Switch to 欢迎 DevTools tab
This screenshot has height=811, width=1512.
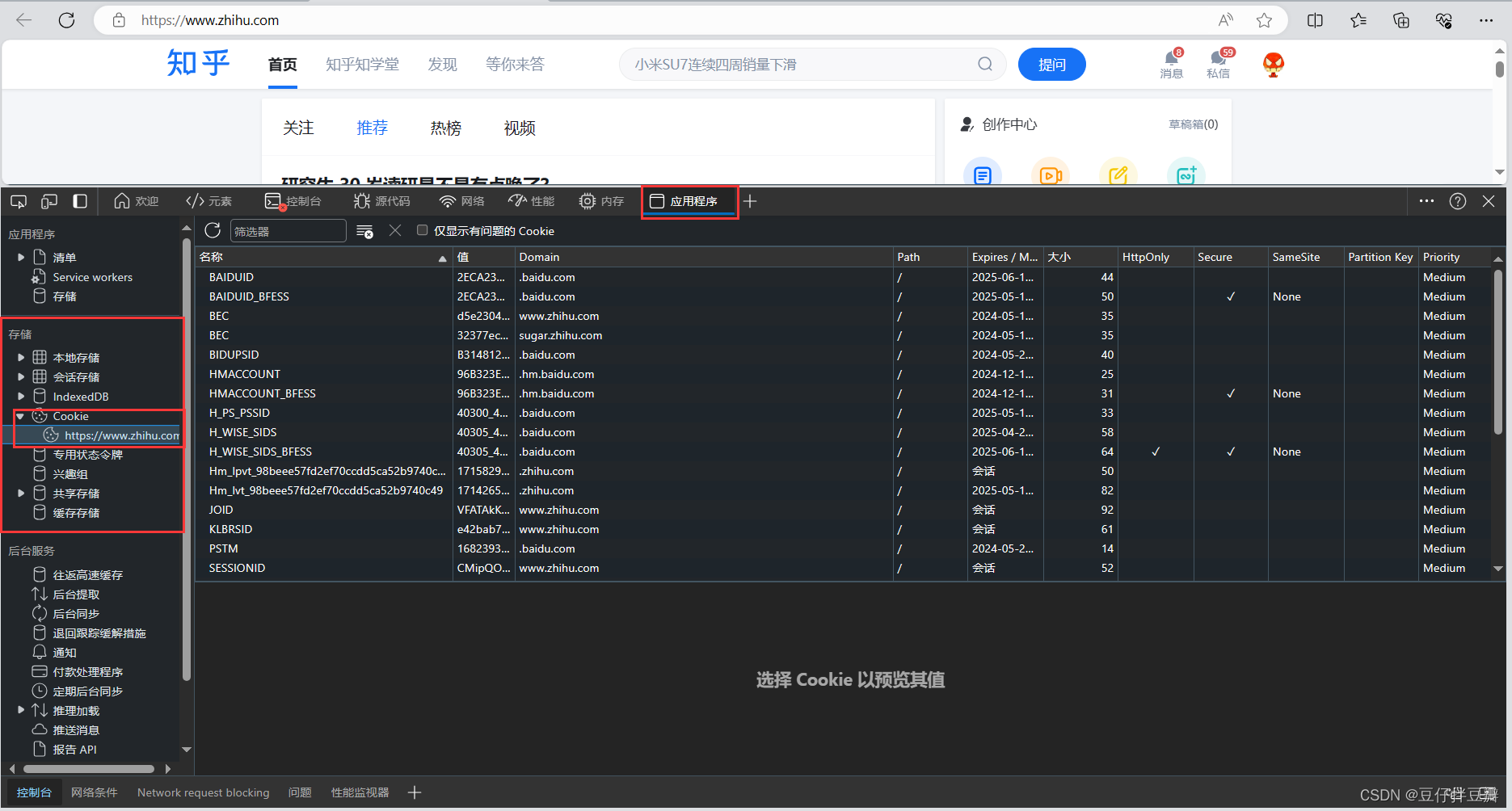pos(136,201)
